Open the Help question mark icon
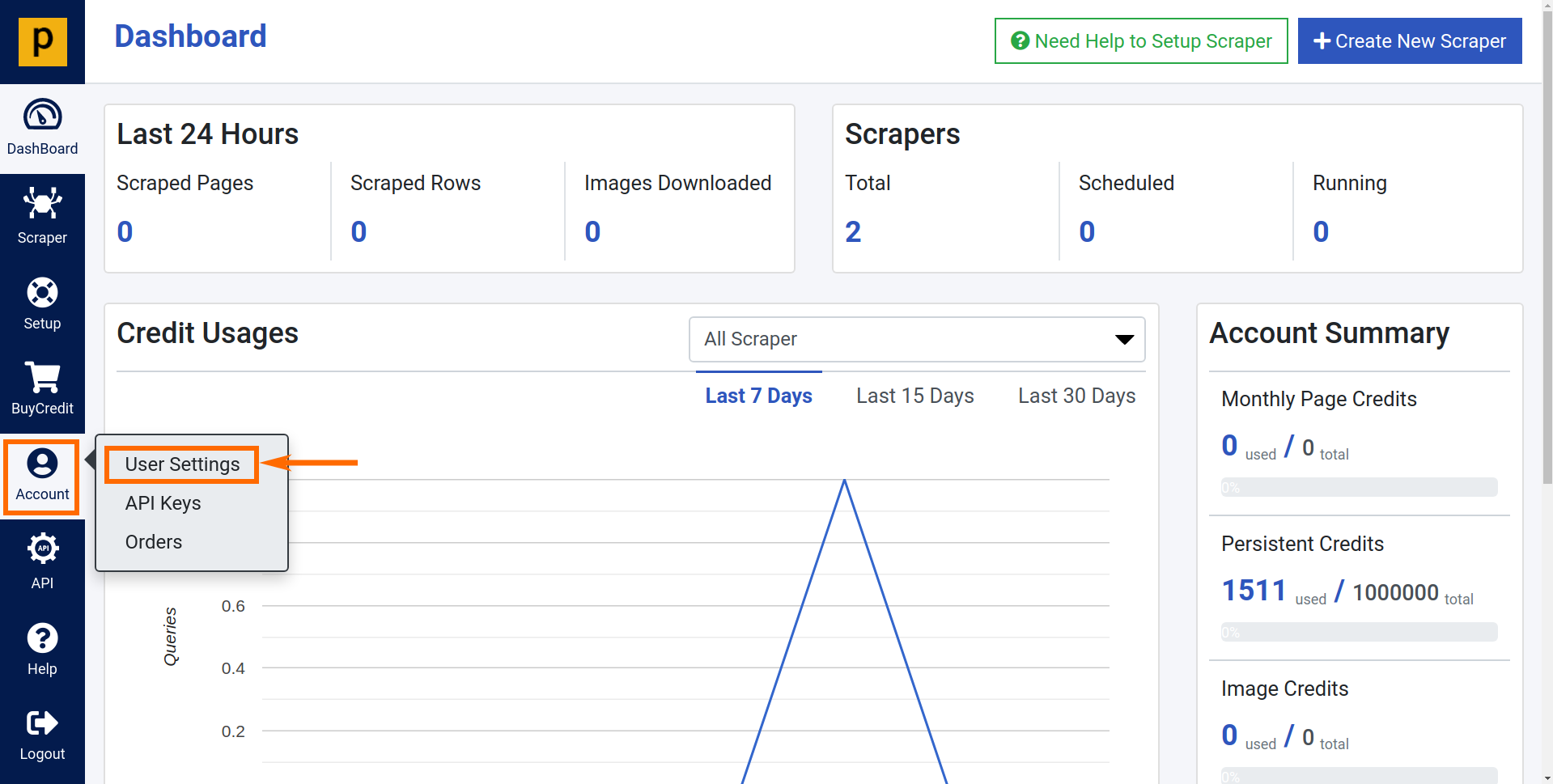Screen dimensions: 1553x784 pos(42,638)
